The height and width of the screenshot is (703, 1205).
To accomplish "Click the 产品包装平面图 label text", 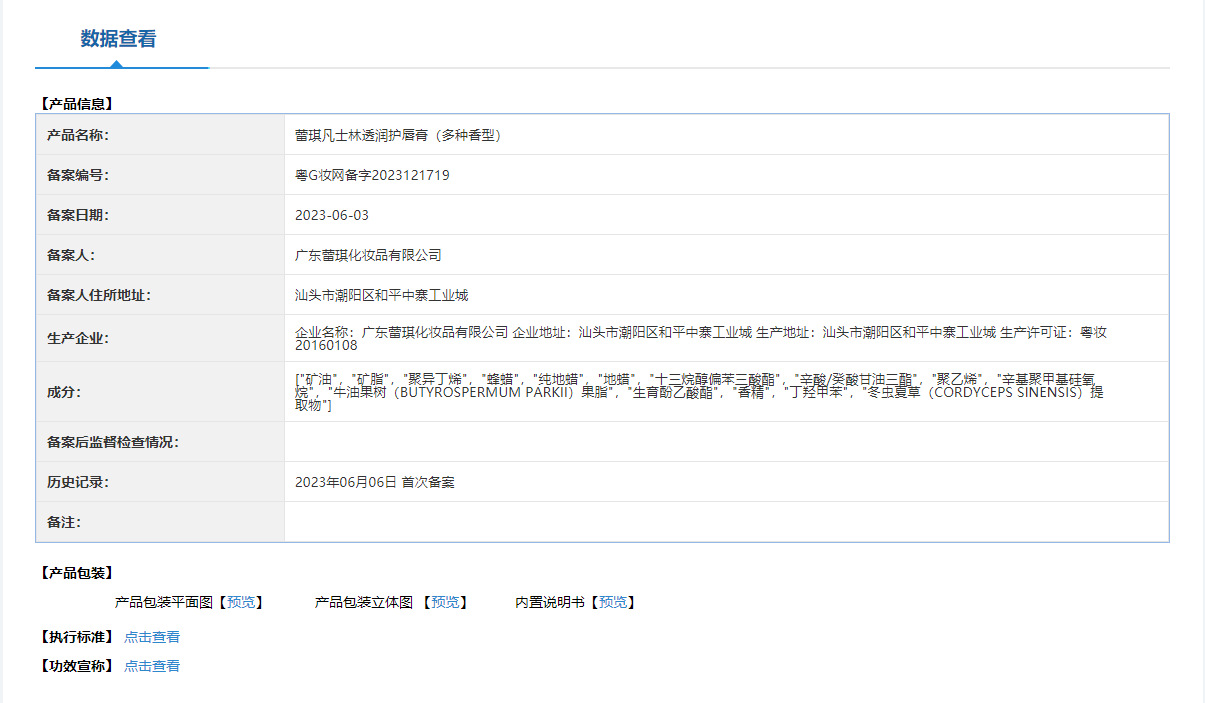I will click(165, 602).
